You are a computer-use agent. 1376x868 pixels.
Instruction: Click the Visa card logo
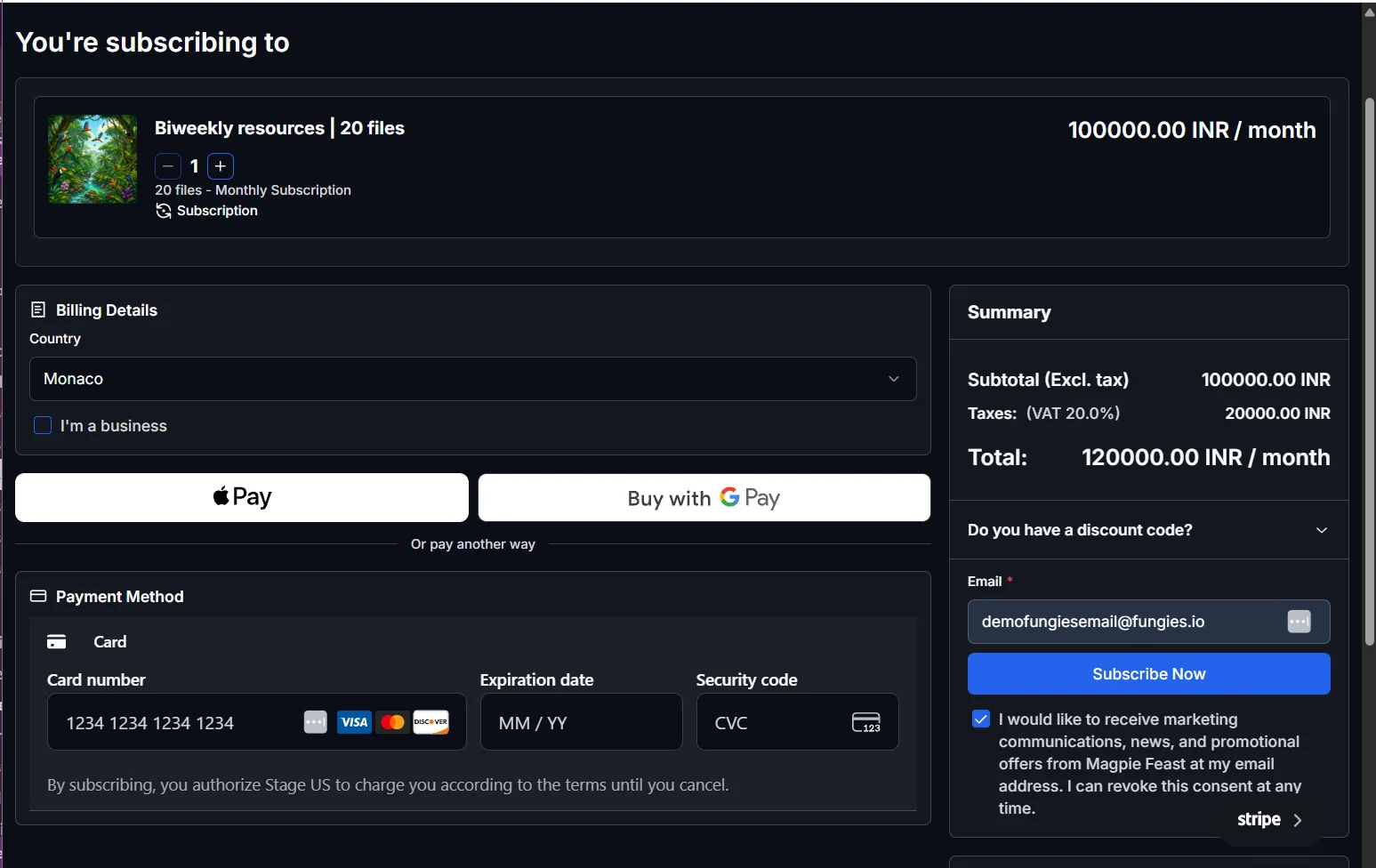tap(354, 722)
